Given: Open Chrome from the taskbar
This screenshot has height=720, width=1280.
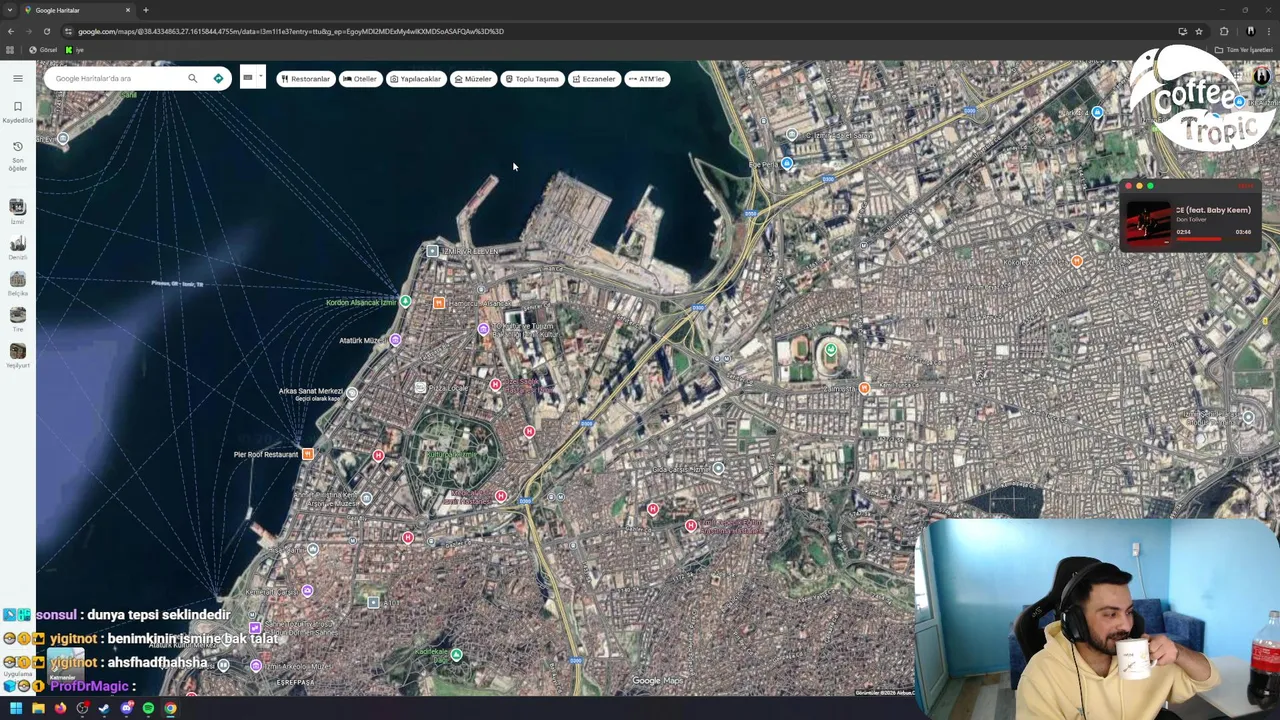Looking at the screenshot, I should point(170,708).
